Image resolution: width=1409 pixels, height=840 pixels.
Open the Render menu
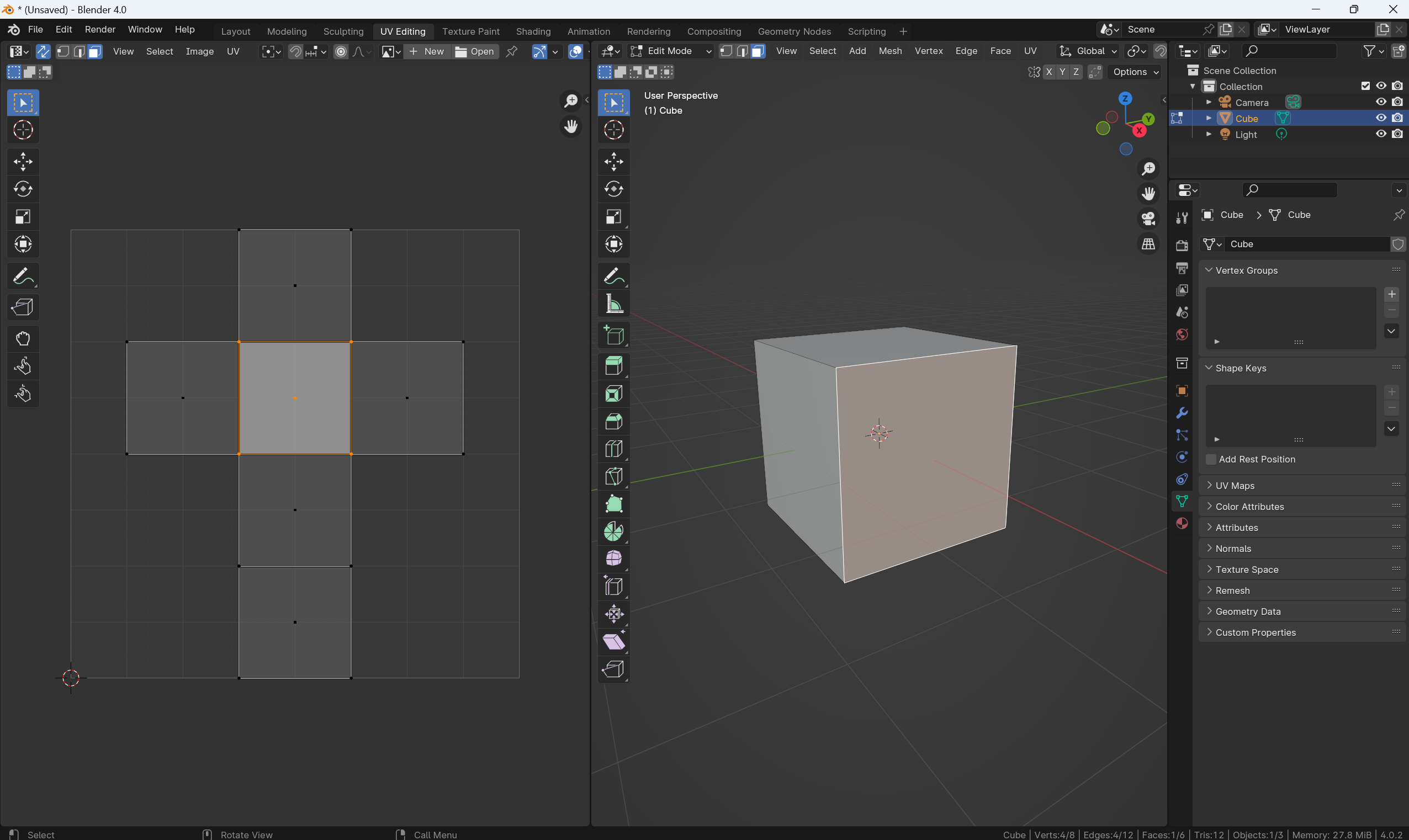coord(99,29)
